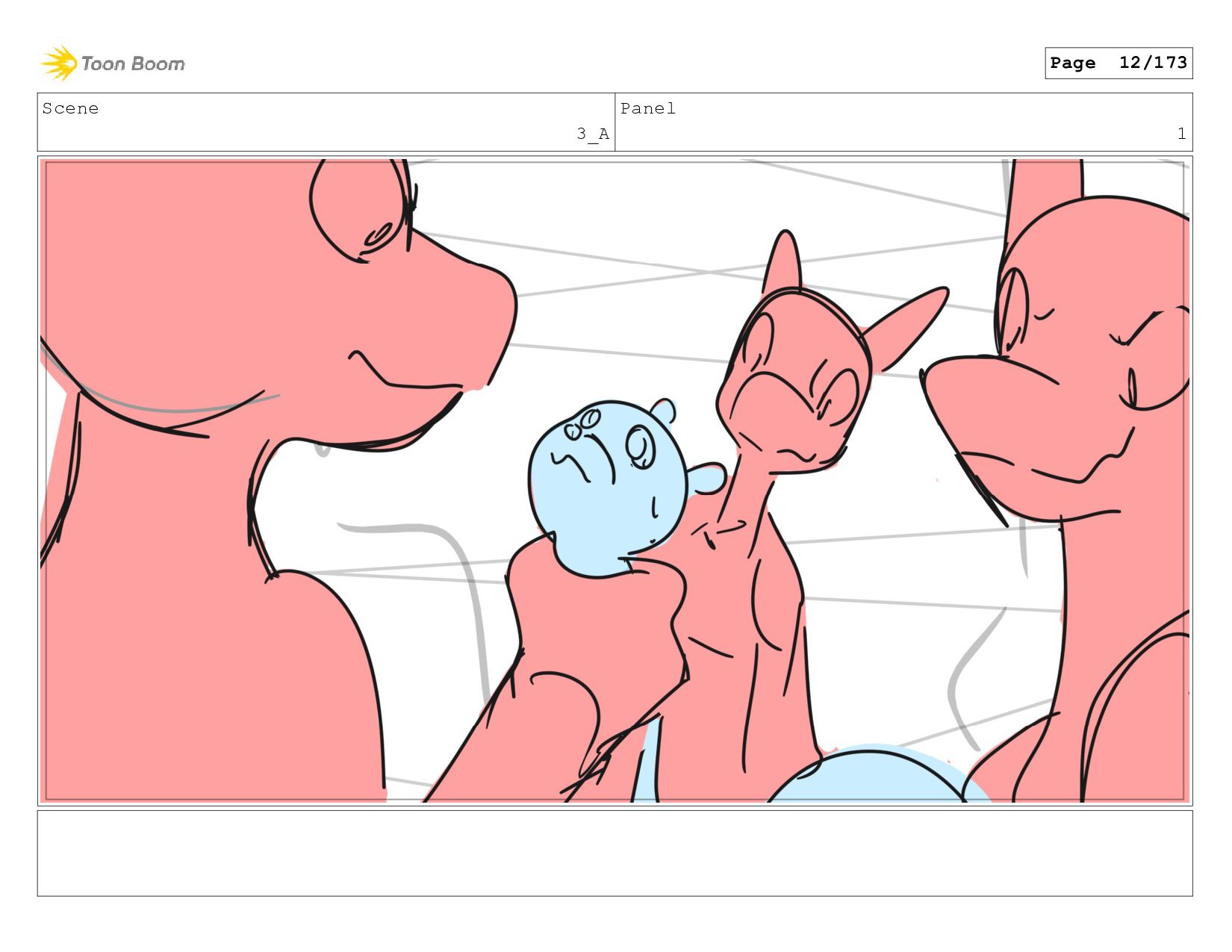Click the panel number 1

1181,134
